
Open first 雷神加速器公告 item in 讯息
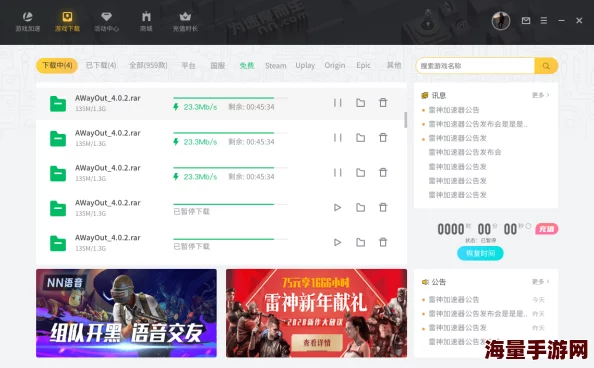(454, 110)
